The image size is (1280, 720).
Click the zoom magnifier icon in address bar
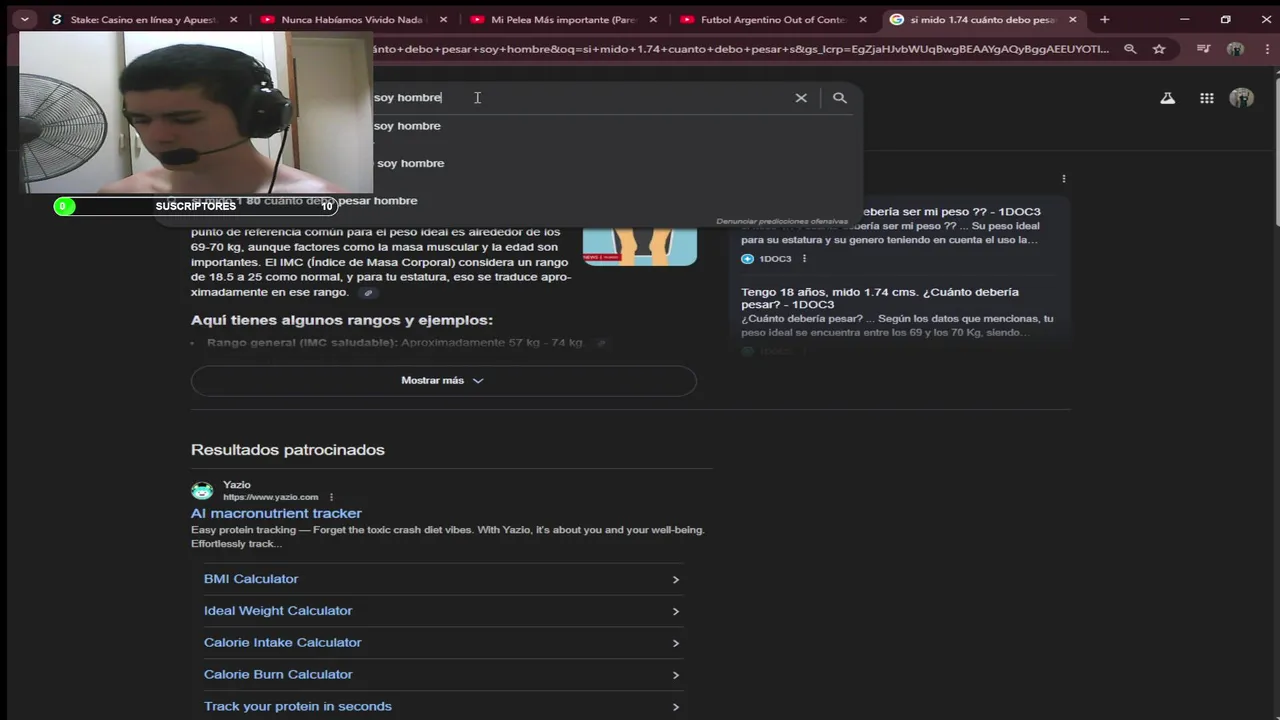(x=1130, y=49)
